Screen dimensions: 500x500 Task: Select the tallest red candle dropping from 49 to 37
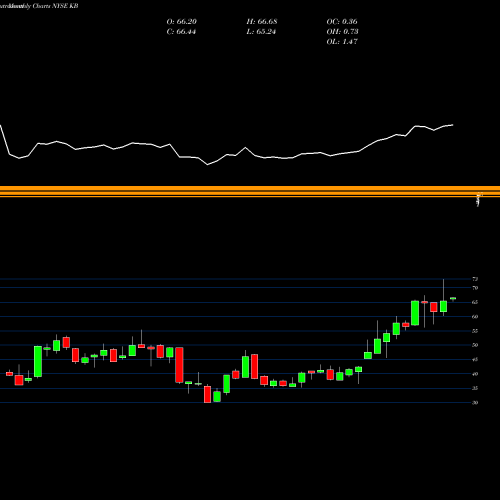[179, 365]
